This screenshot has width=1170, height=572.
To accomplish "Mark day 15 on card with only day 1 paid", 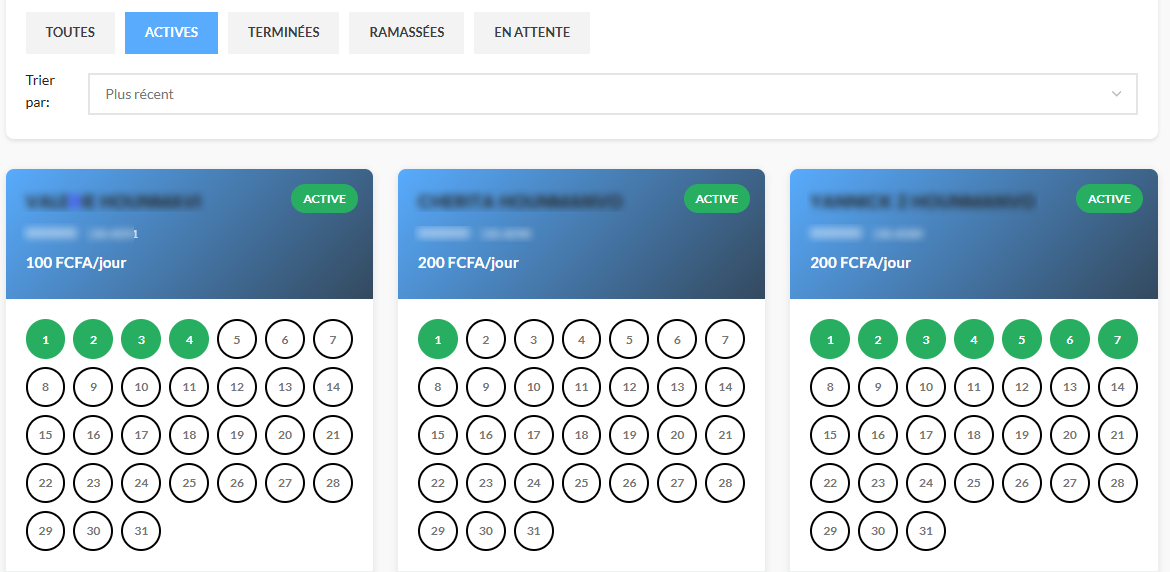I will [x=438, y=435].
